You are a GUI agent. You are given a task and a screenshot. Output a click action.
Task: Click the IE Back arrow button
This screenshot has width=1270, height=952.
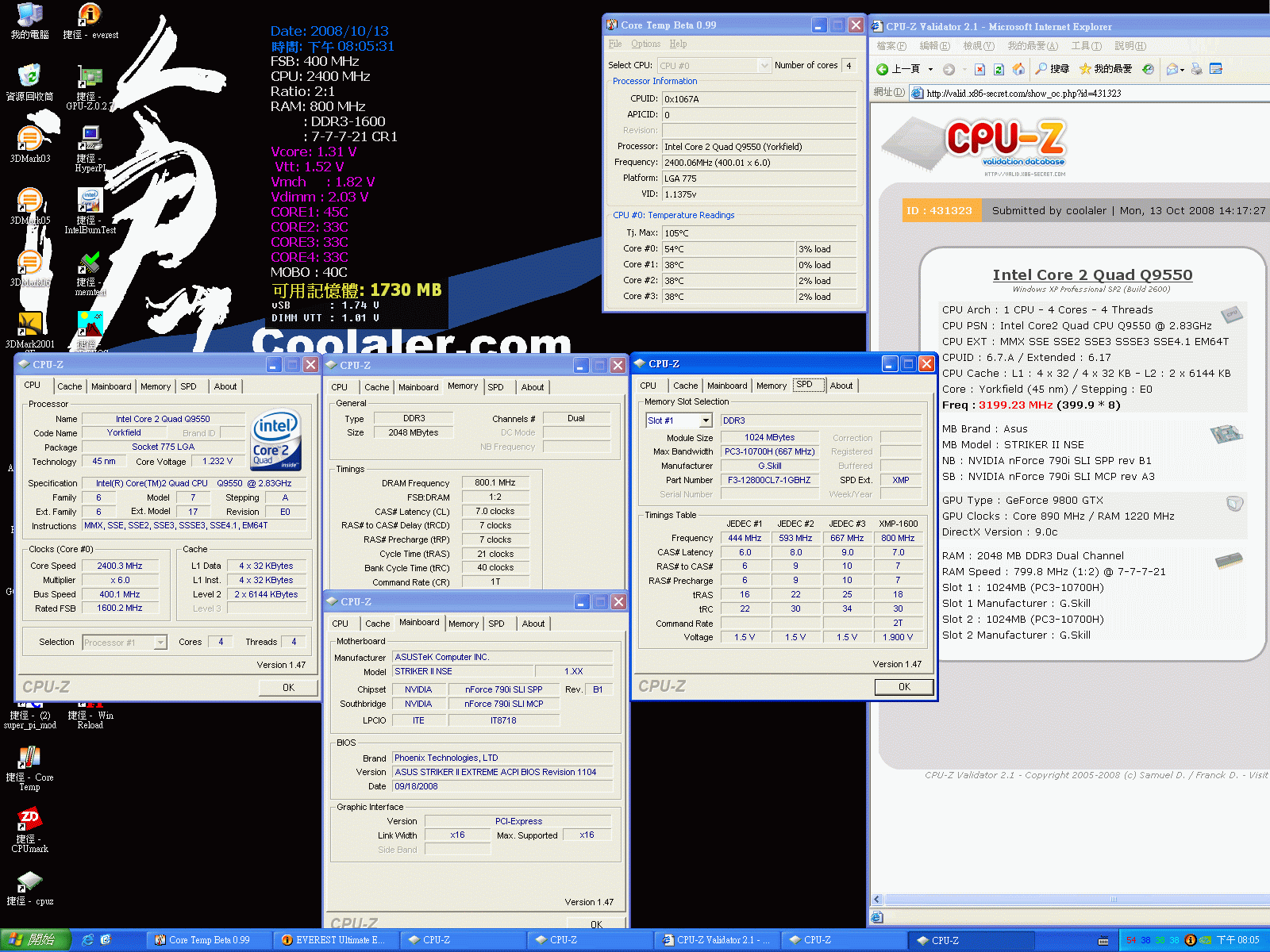pyautogui.click(x=899, y=69)
